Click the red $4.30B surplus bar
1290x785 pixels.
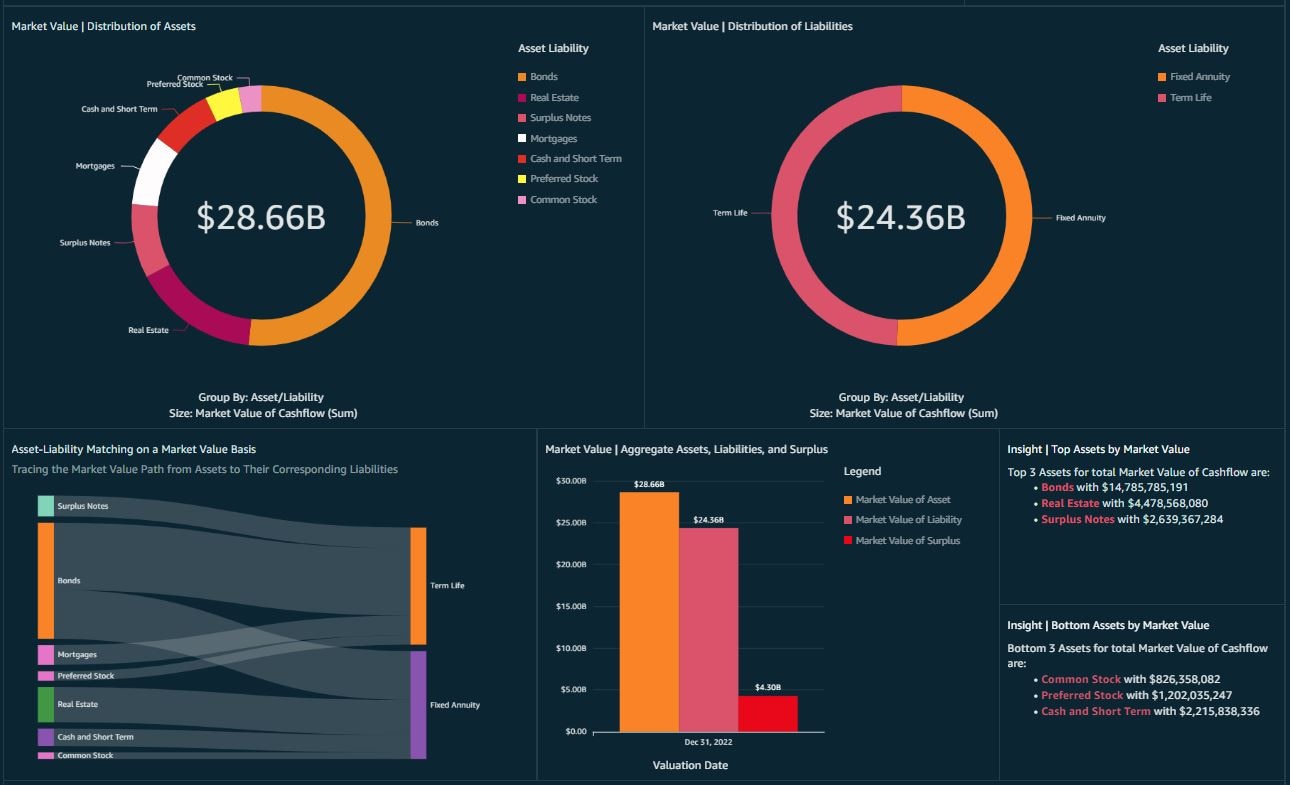click(768, 713)
